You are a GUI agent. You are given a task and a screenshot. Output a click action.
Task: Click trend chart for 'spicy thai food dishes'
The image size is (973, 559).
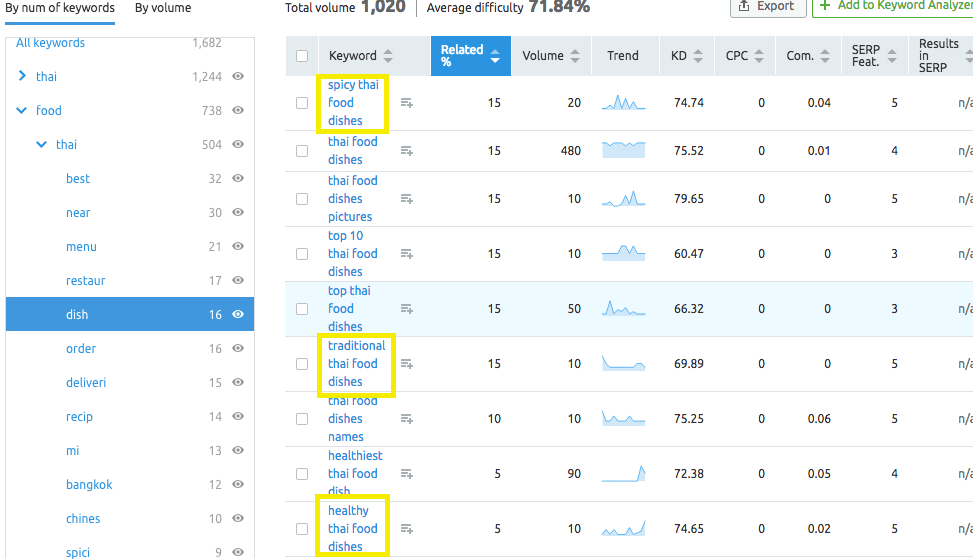tap(623, 102)
